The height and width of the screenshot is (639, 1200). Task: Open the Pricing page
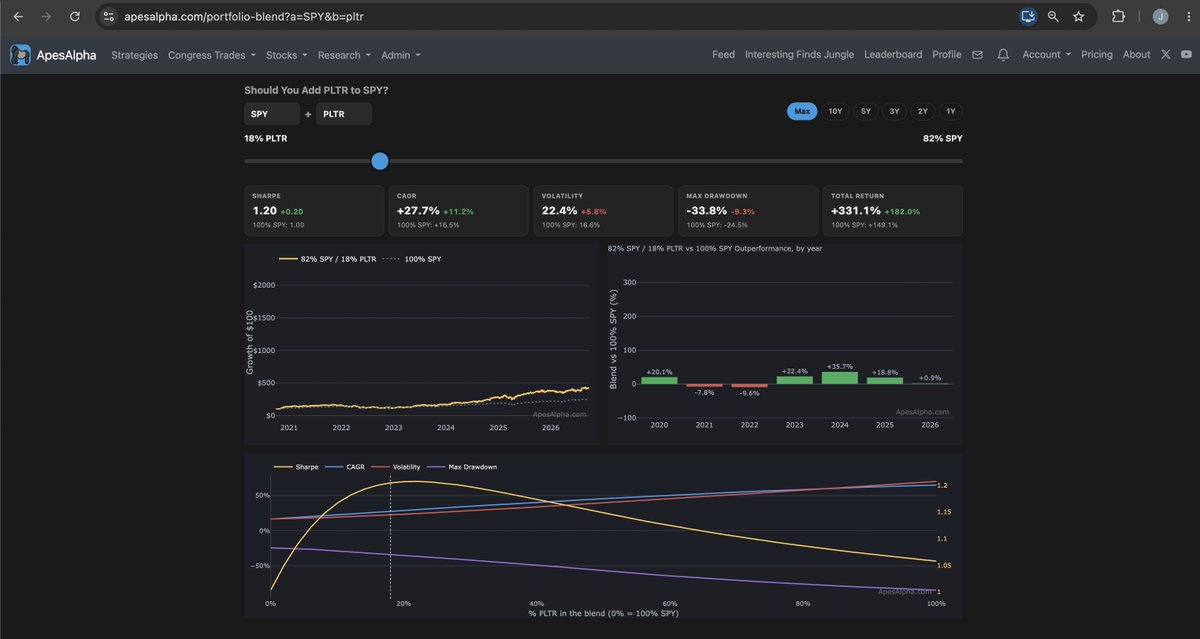click(x=1096, y=55)
